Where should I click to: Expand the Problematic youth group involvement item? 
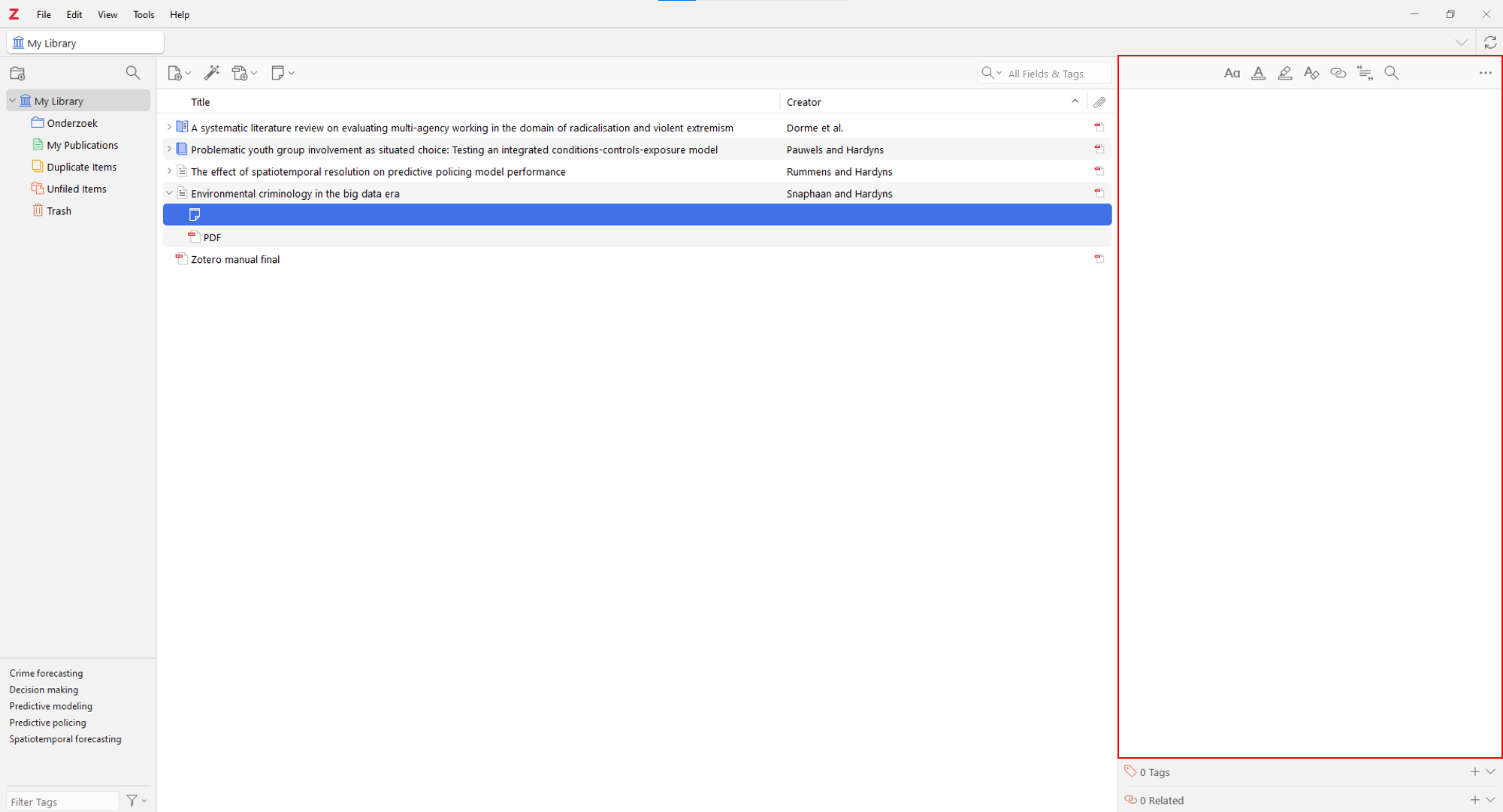pos(169,149)
